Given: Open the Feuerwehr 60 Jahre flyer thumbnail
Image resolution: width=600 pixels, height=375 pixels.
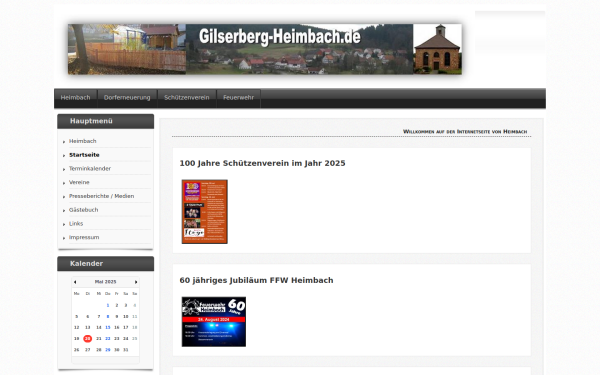Looking at the screenshot, I should point(214,322).
